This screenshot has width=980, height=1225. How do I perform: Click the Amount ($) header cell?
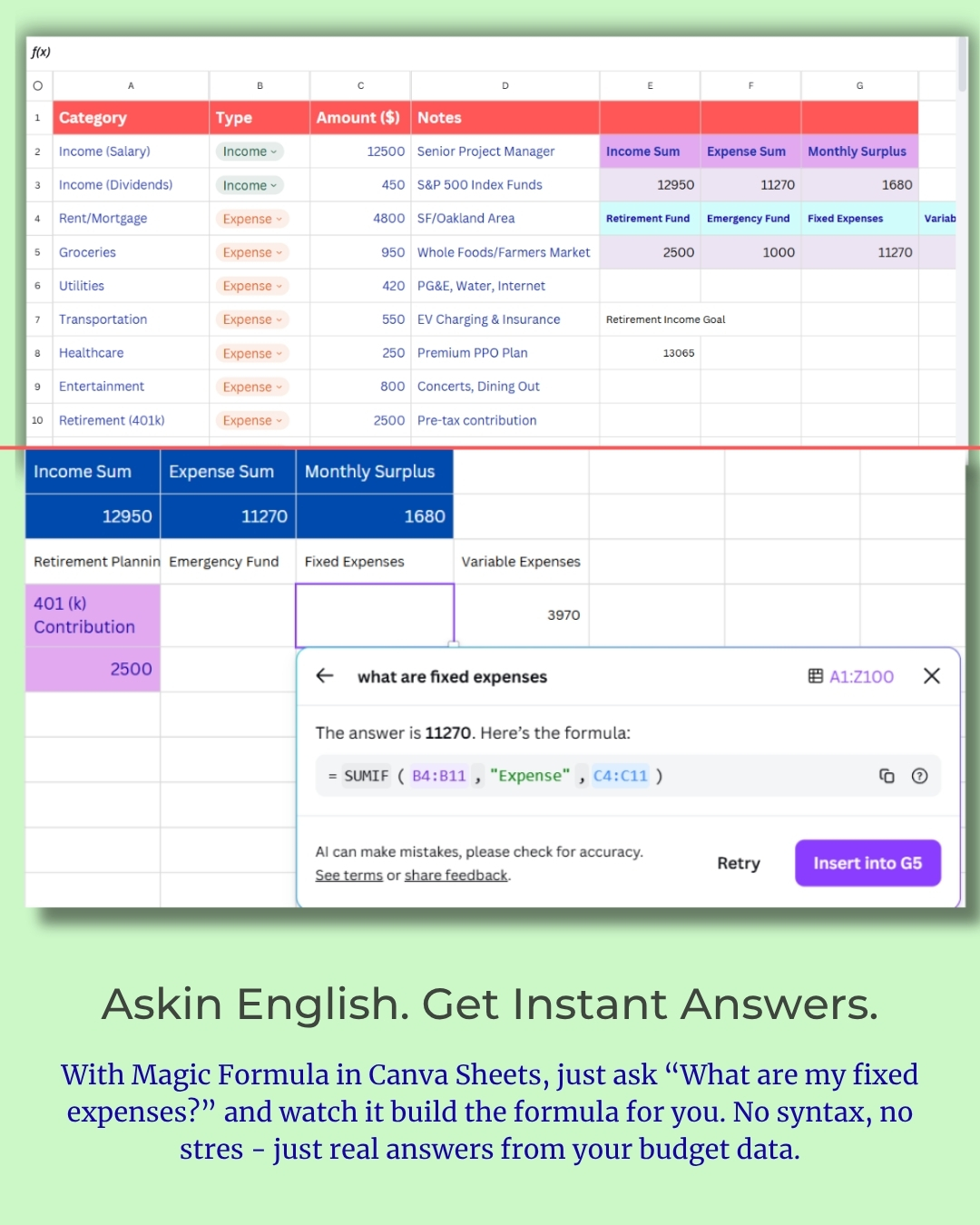click(x=360, y=118)
